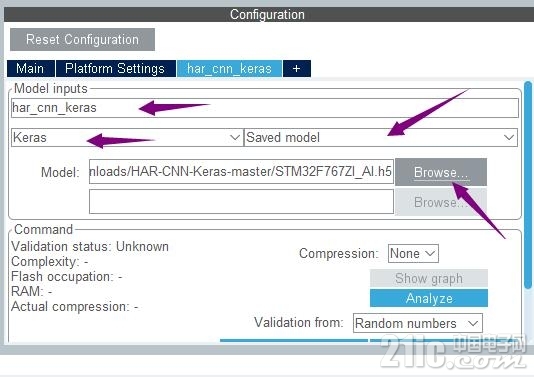Select the har_cnn_keras tab
Image resolution: width=534 pixels, height=377 pixels.
pyautogui.click(x=229, y=68)
